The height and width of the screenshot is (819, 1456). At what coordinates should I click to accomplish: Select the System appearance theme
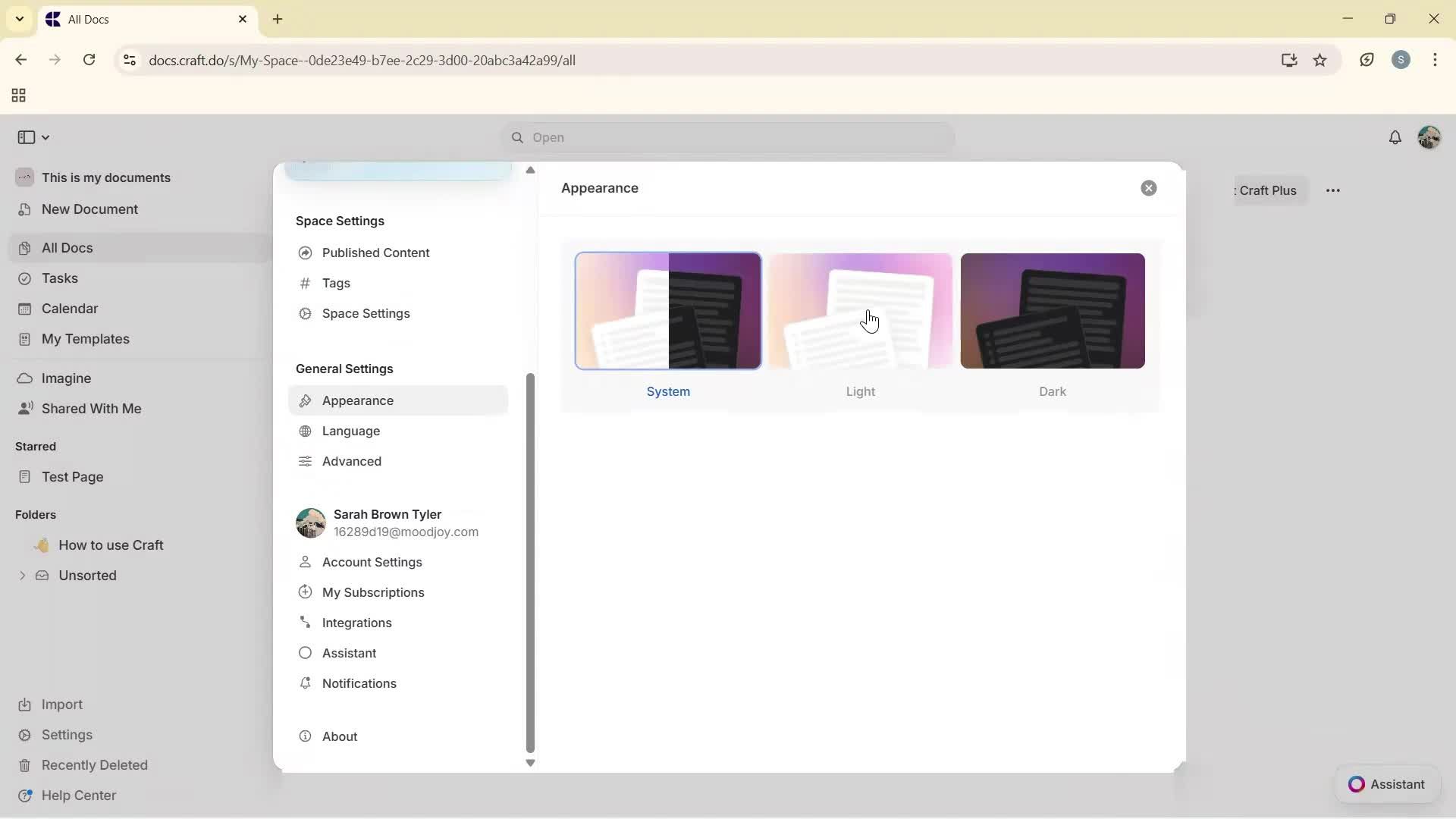click(x=668, y=311)
